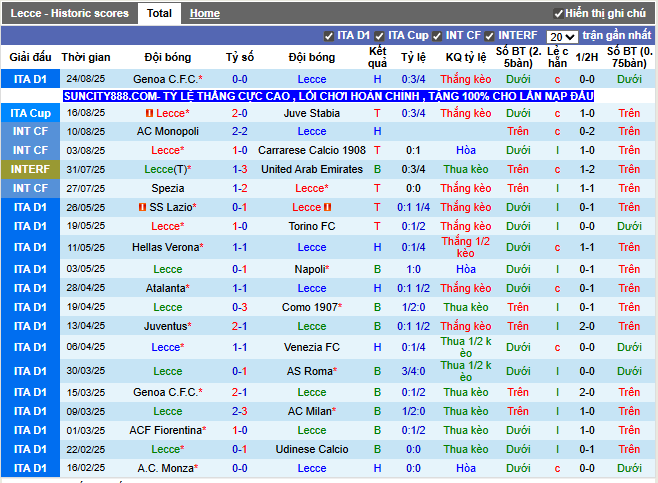Select Udinese Calcio team name

pyautogui.click(x=312, y=449)
